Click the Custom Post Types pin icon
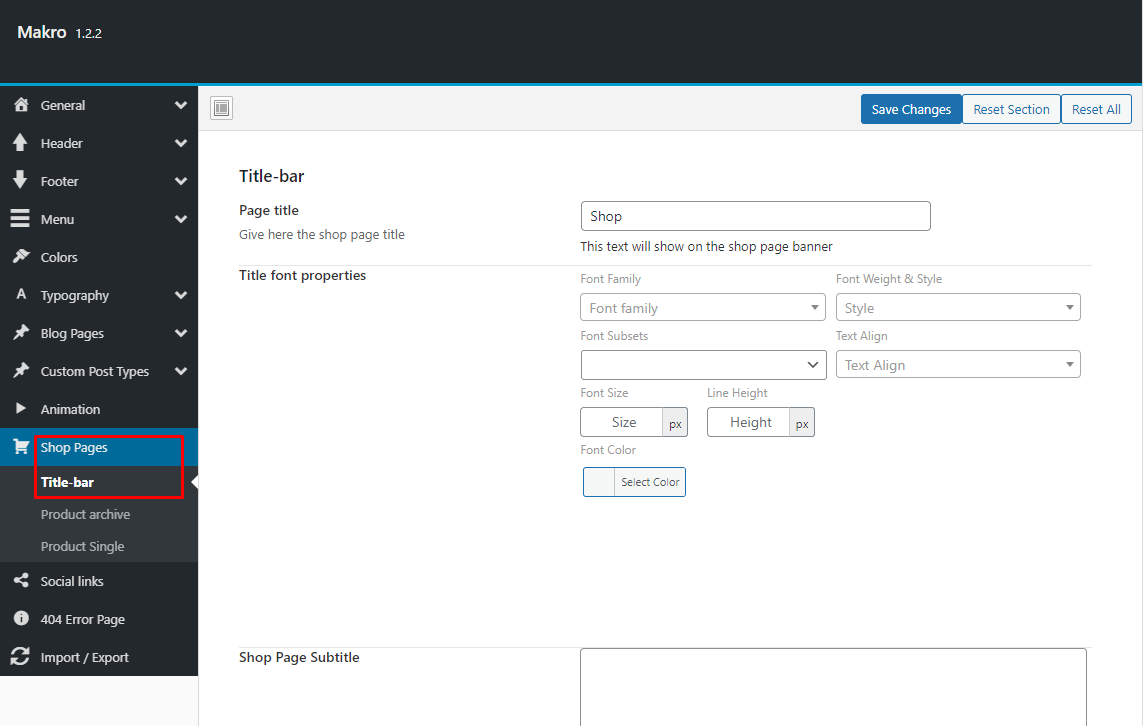The height and width of the screenshot is (726, 1143). click(x=21, y=370)
